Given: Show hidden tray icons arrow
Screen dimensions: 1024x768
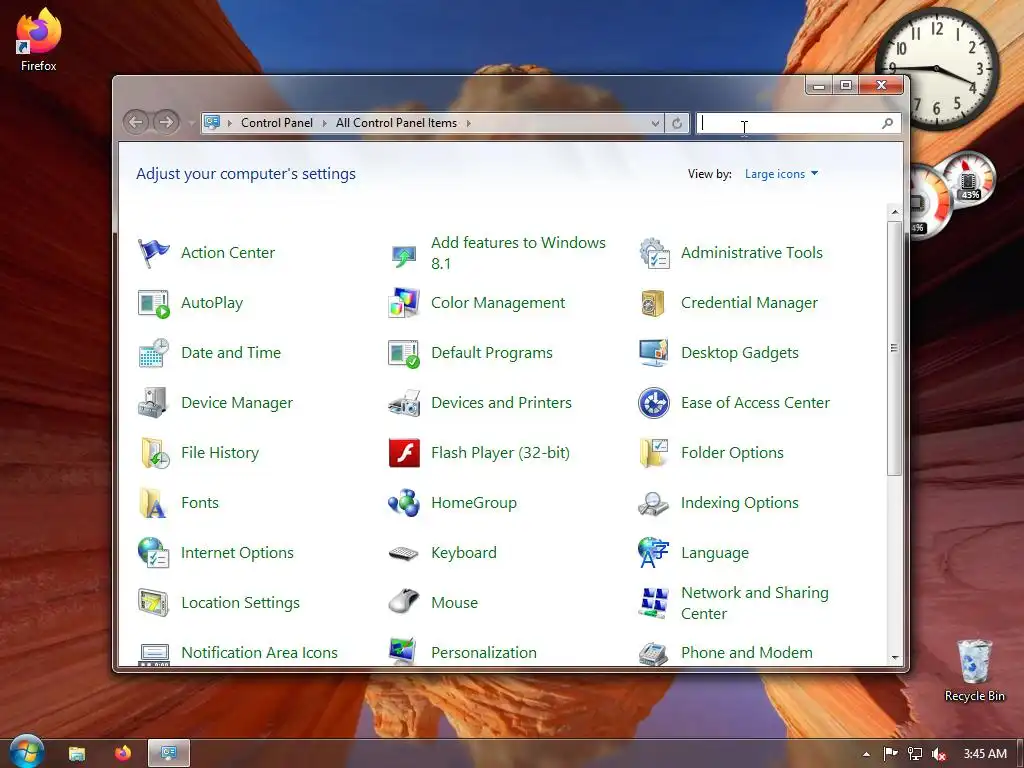Looking at the screenshot, I should 866,754.
